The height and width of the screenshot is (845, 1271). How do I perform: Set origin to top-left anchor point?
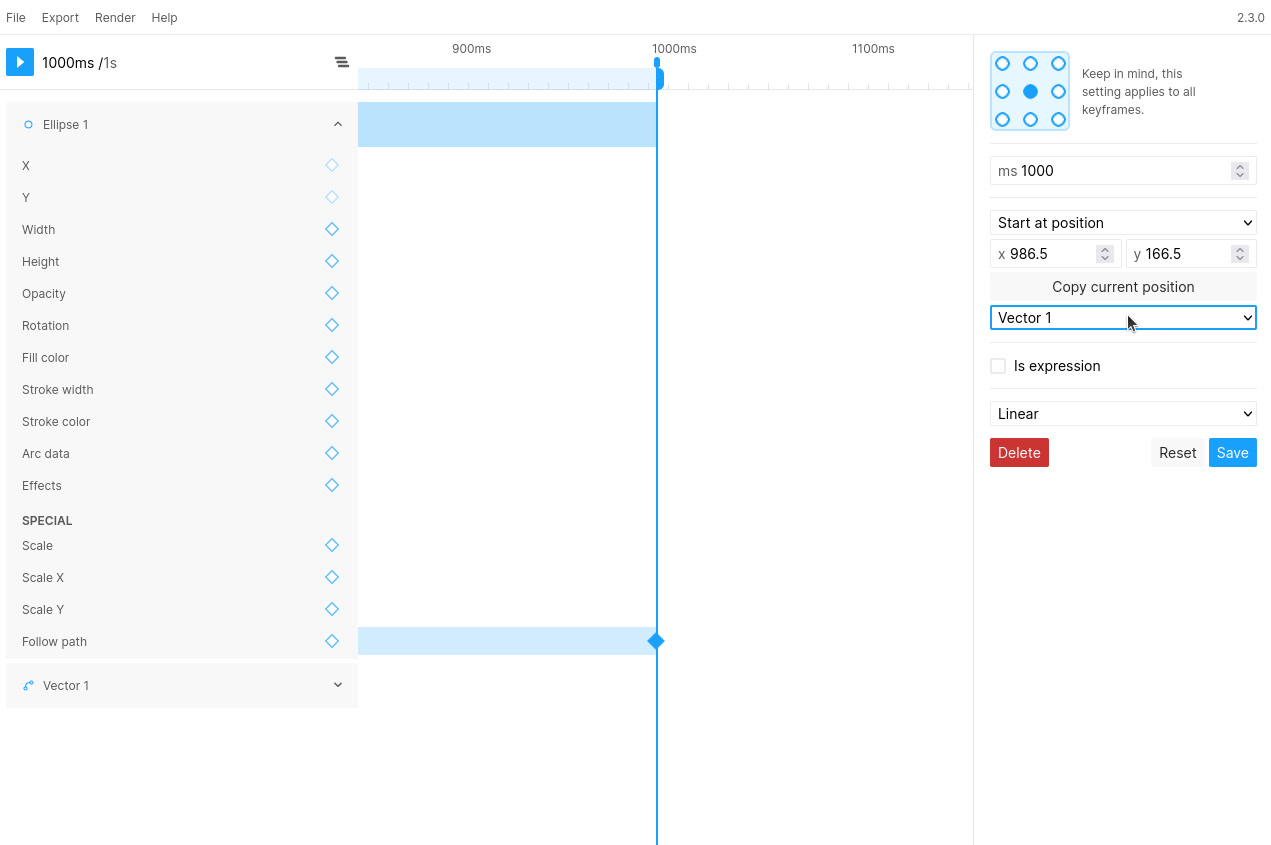pyautogui.click(x=1002, y=64)
